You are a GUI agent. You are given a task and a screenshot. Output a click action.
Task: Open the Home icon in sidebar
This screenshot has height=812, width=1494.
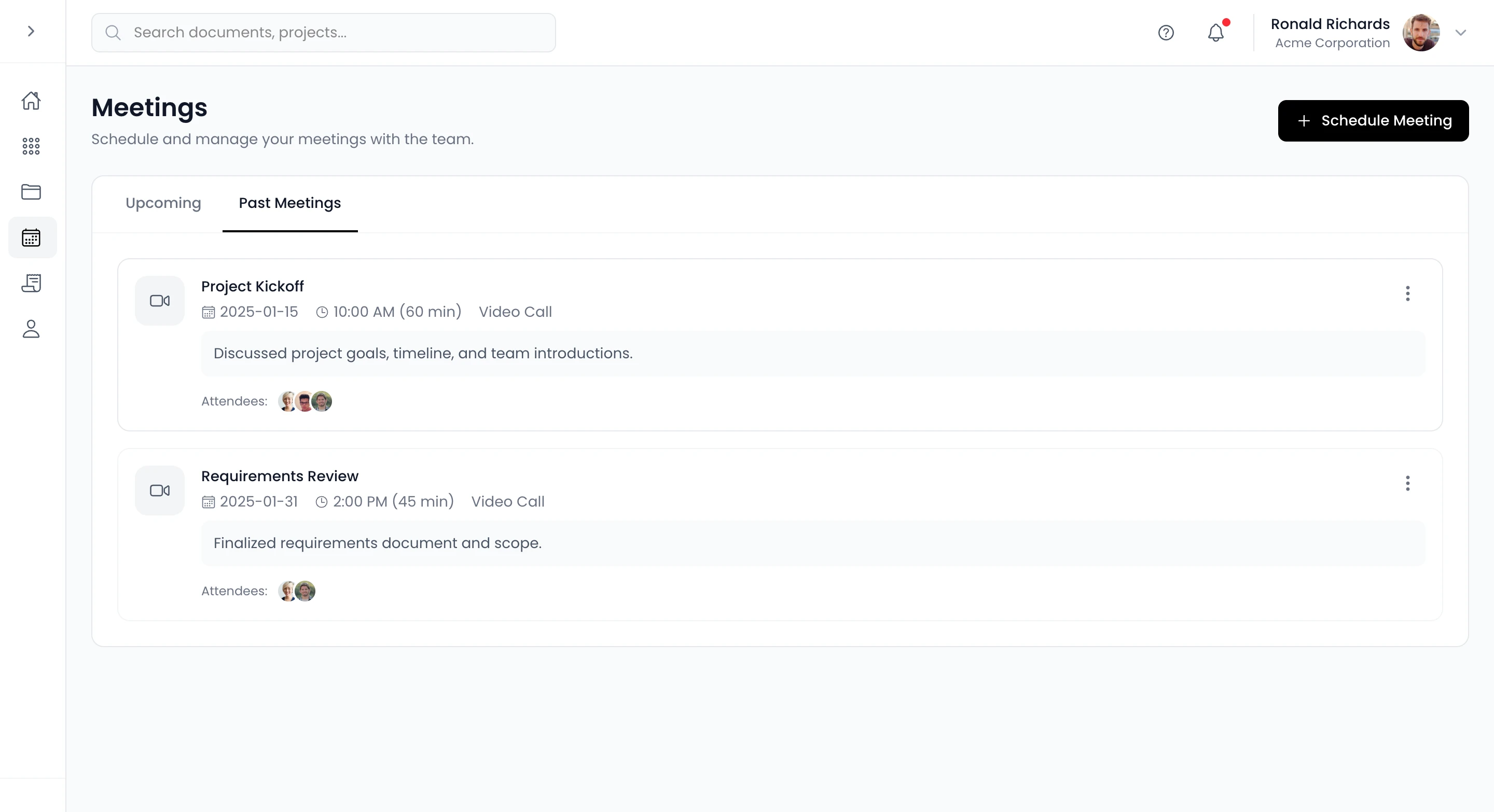[x=31, y=101]
